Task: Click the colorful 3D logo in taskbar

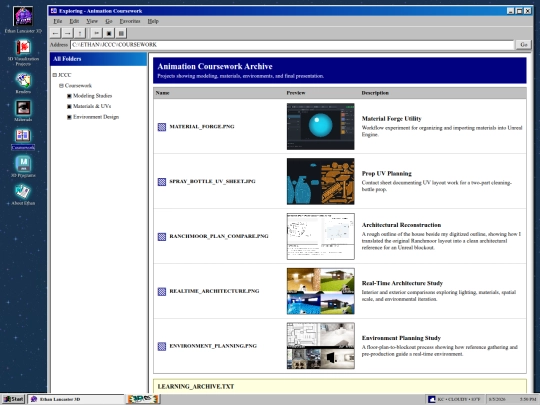Action: coord(143,399)
